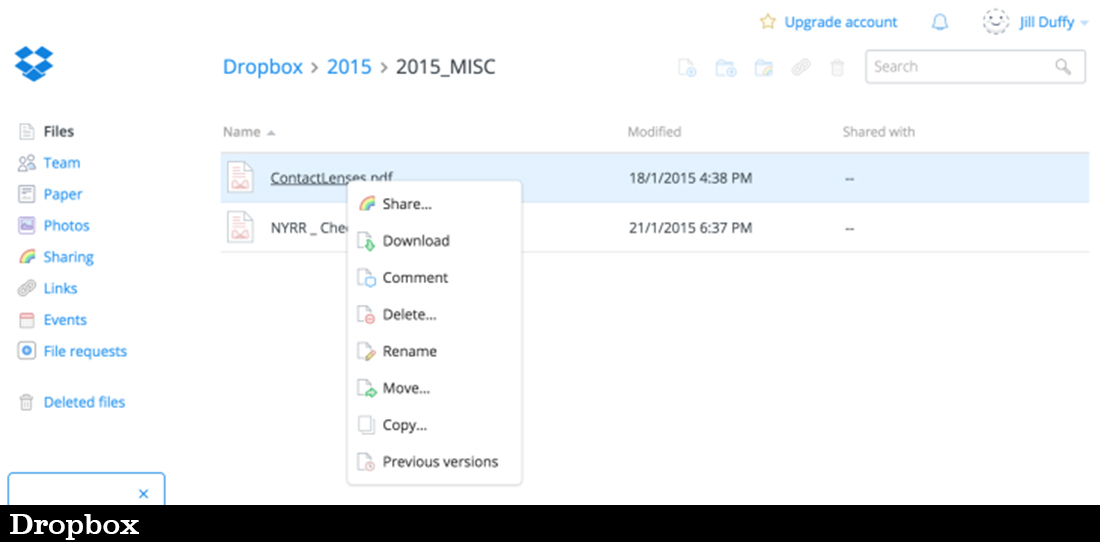Open the Events link in sidebar
Screen dimensions: 1100x542
[x=65, y=320]
